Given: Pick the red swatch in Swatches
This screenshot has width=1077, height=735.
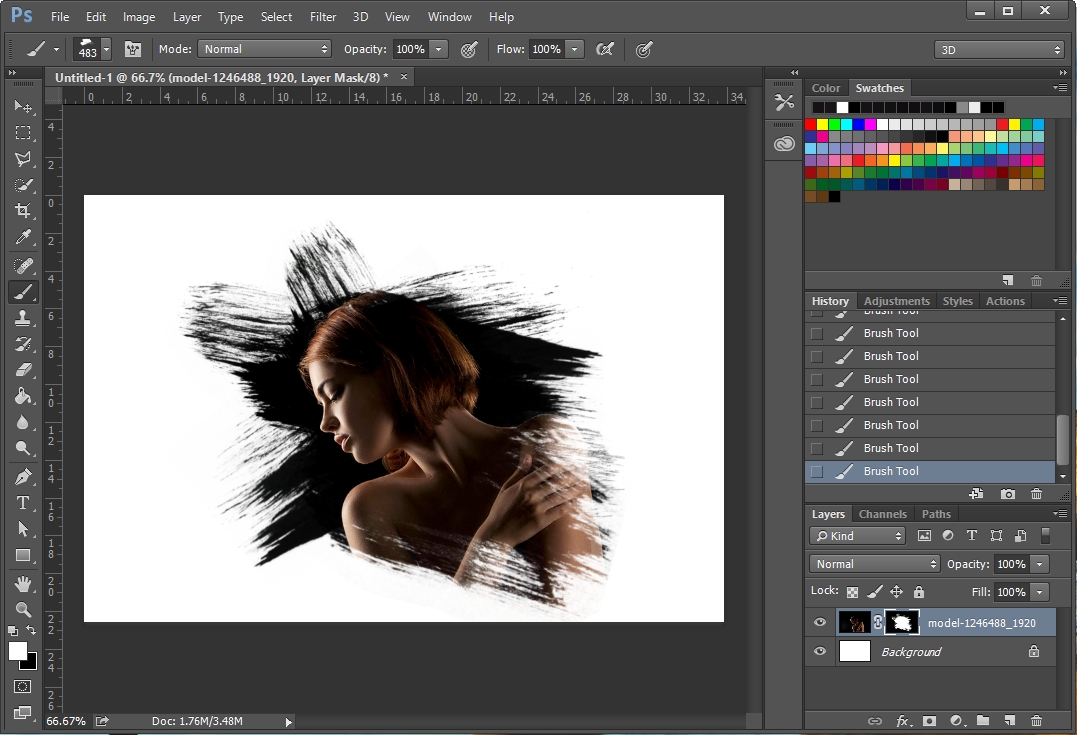Looking at the screenshot, I should [x=811, y=124].
